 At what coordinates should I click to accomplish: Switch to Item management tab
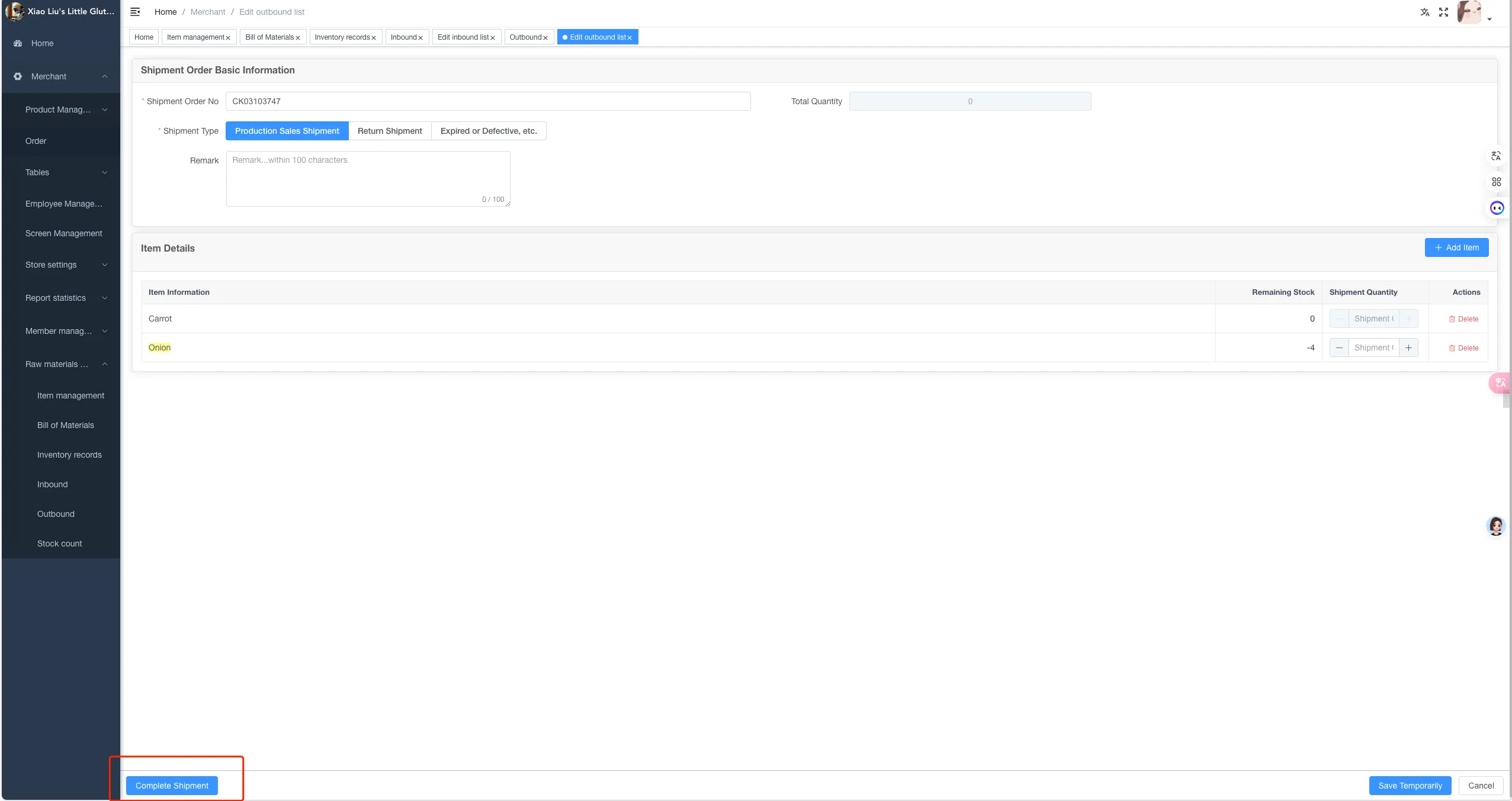[195, 37]
